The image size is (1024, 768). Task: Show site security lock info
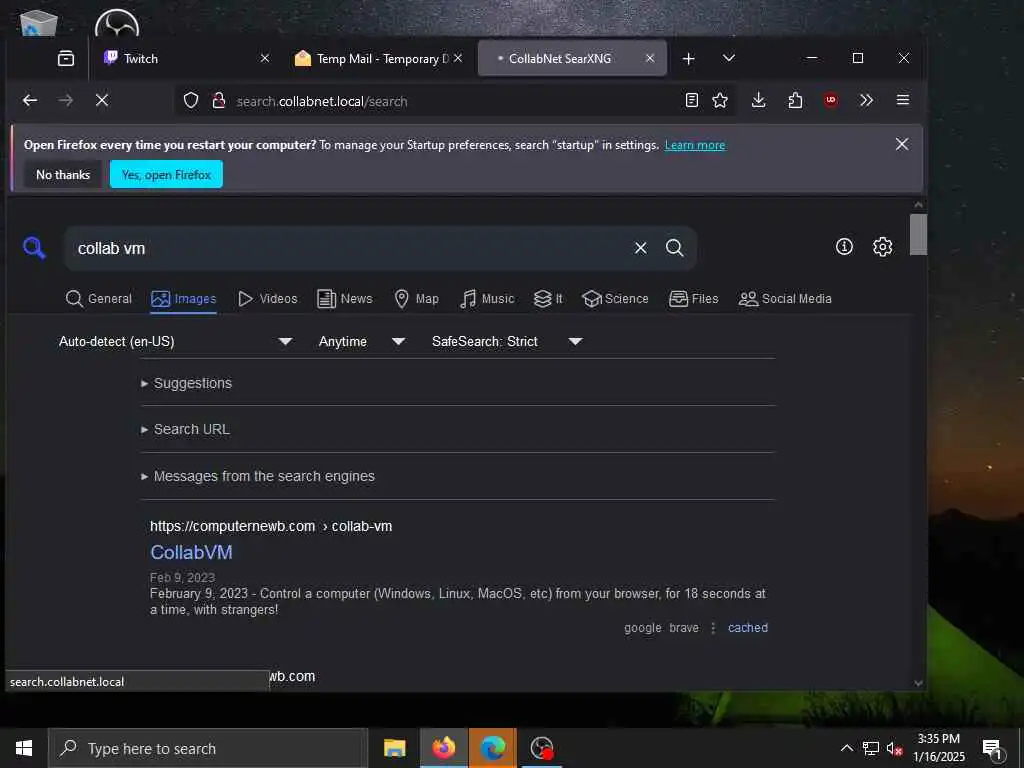[x=219, y=101]
